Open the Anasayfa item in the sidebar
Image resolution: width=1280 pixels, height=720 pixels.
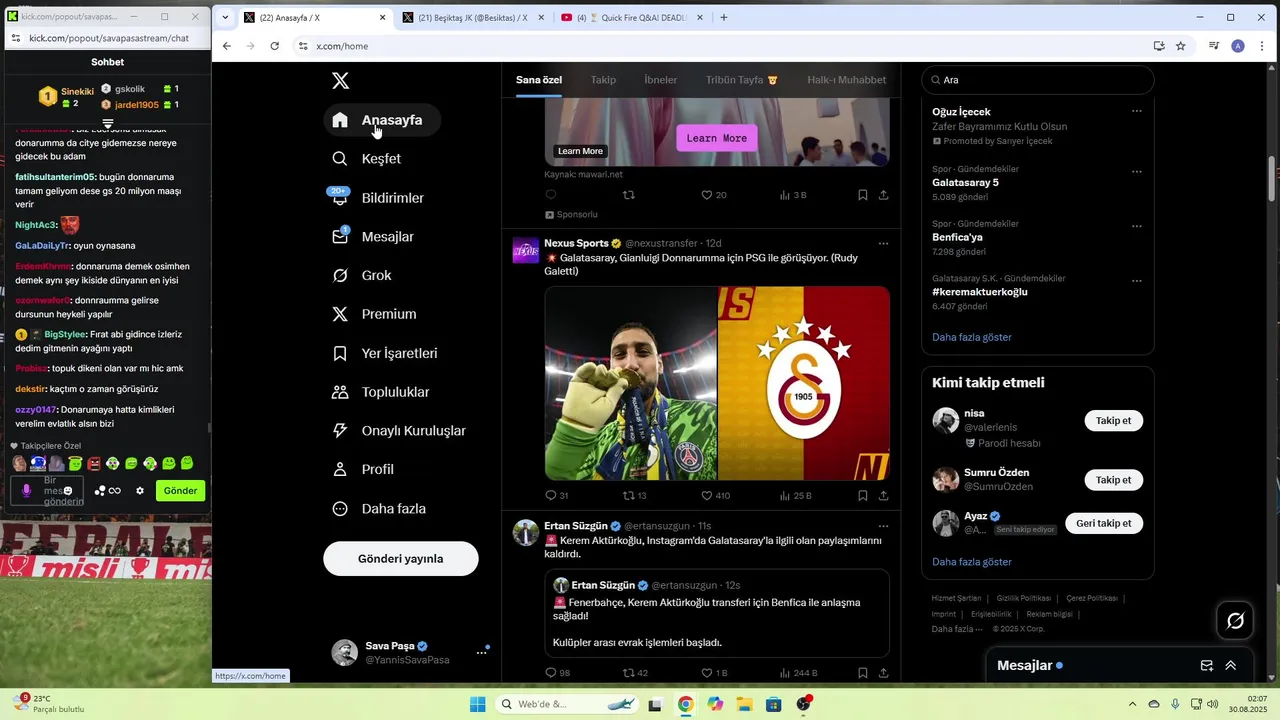(x=382, y=120)
